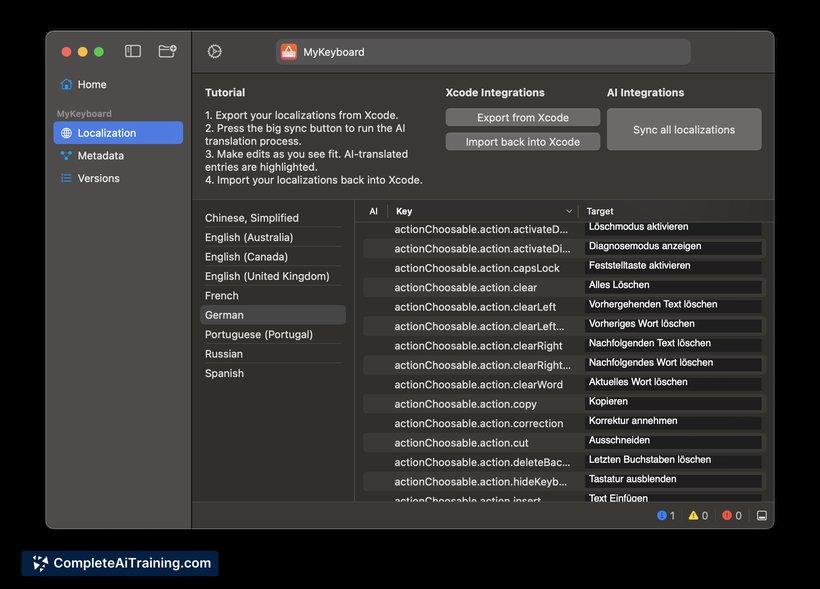
Task: Click the MyKeyboard app icon in title bar
Action: pyautogui.click(x=288, y=52)
